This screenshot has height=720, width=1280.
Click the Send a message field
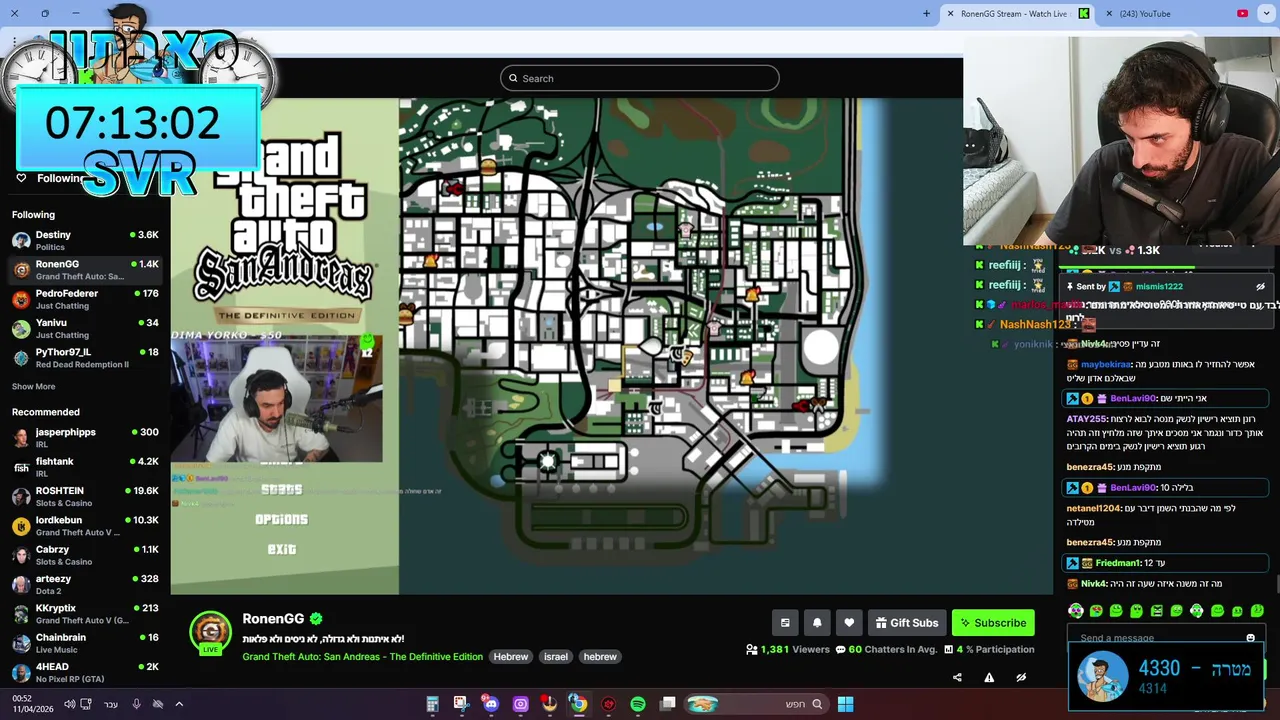tap(1160, 638)
